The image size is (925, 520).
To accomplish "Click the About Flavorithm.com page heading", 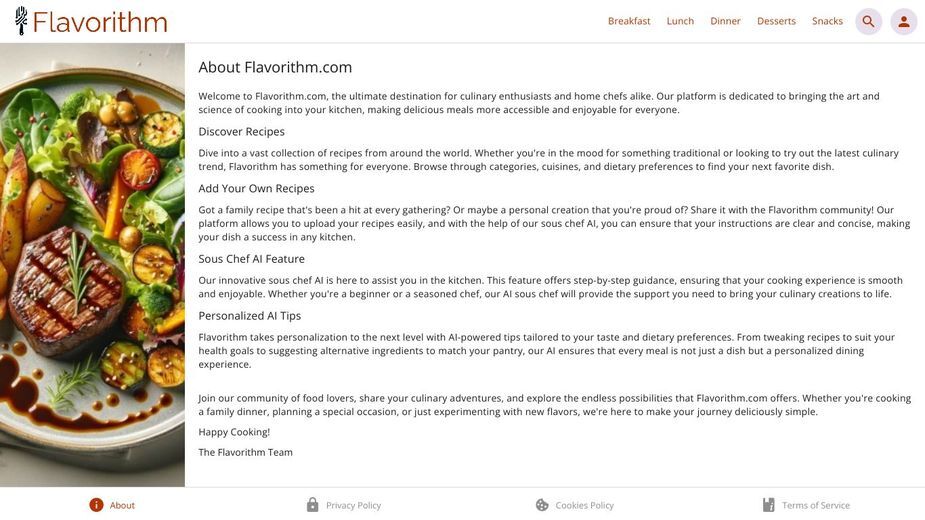I will [x=275, y=67].
